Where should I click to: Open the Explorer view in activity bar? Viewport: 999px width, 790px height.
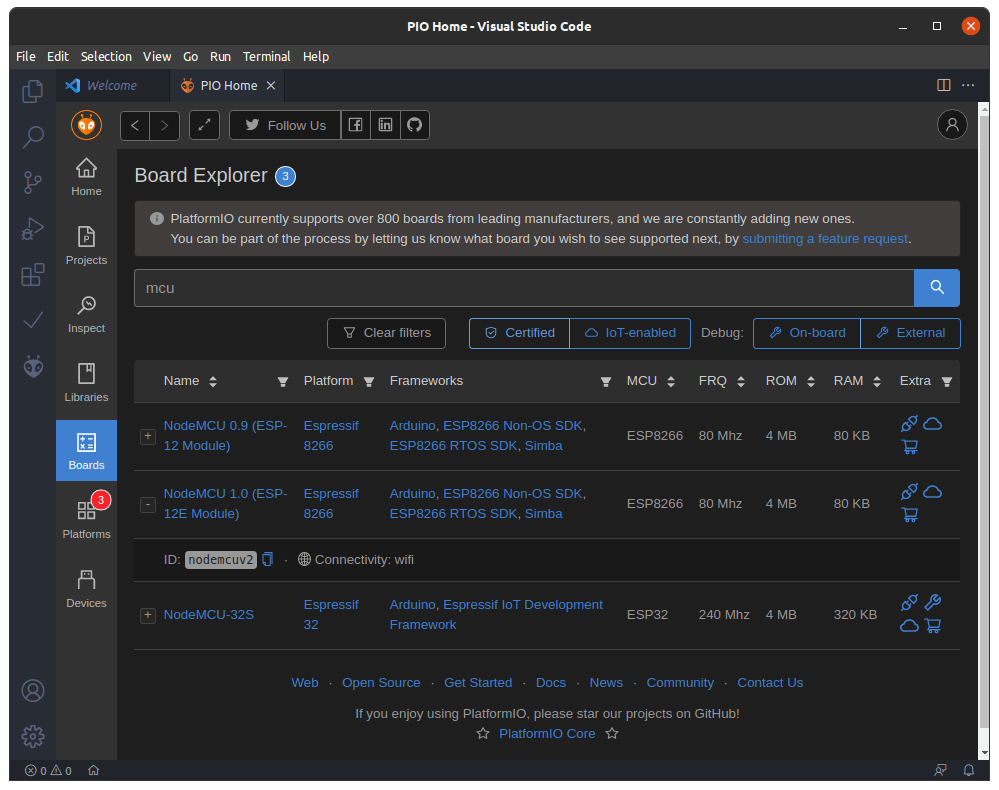[32, 91]
